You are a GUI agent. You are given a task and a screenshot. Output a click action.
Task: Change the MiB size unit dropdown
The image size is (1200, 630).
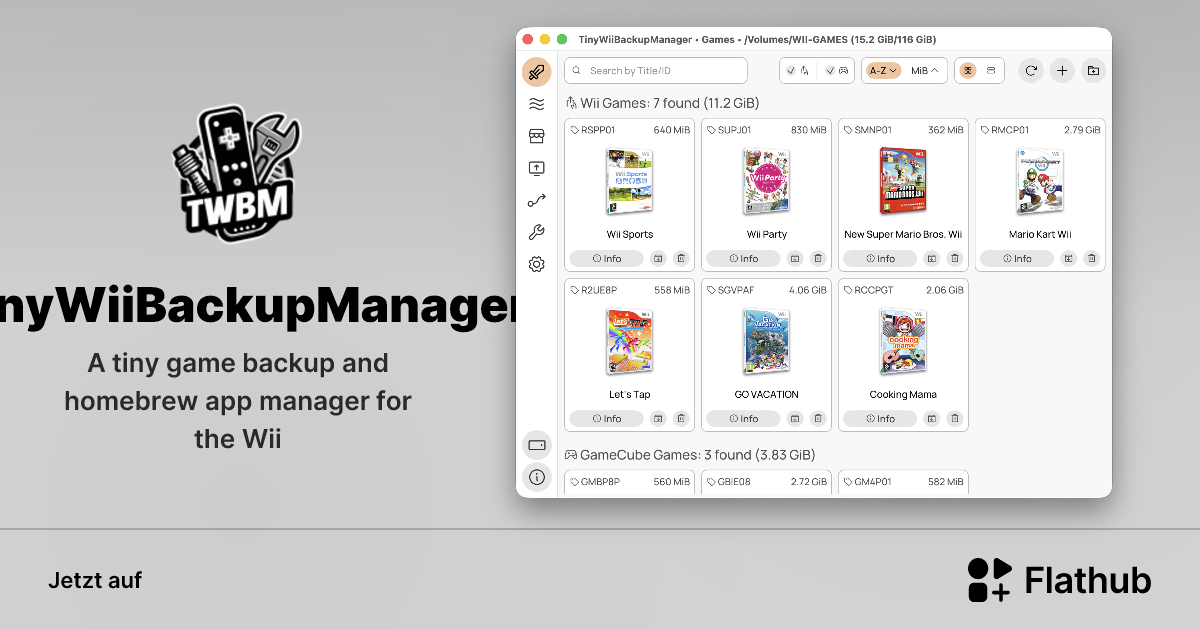(x=922, y=70)
